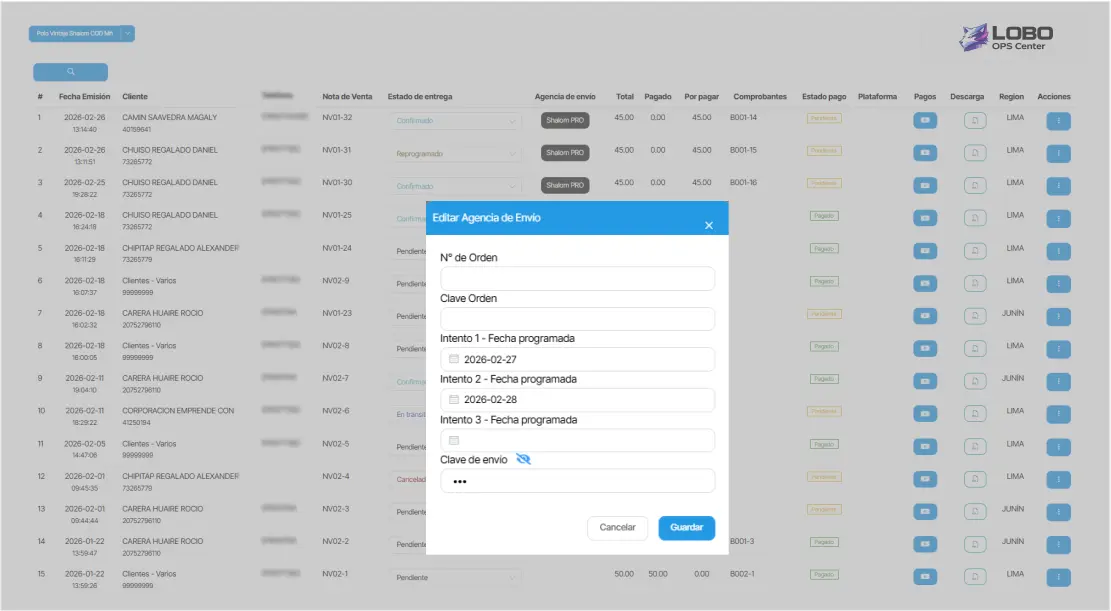This screenshot has height=611, width=1111.
Task: Open Acciones menu for the JUNÍN row 7
Action: (1058, 316)
